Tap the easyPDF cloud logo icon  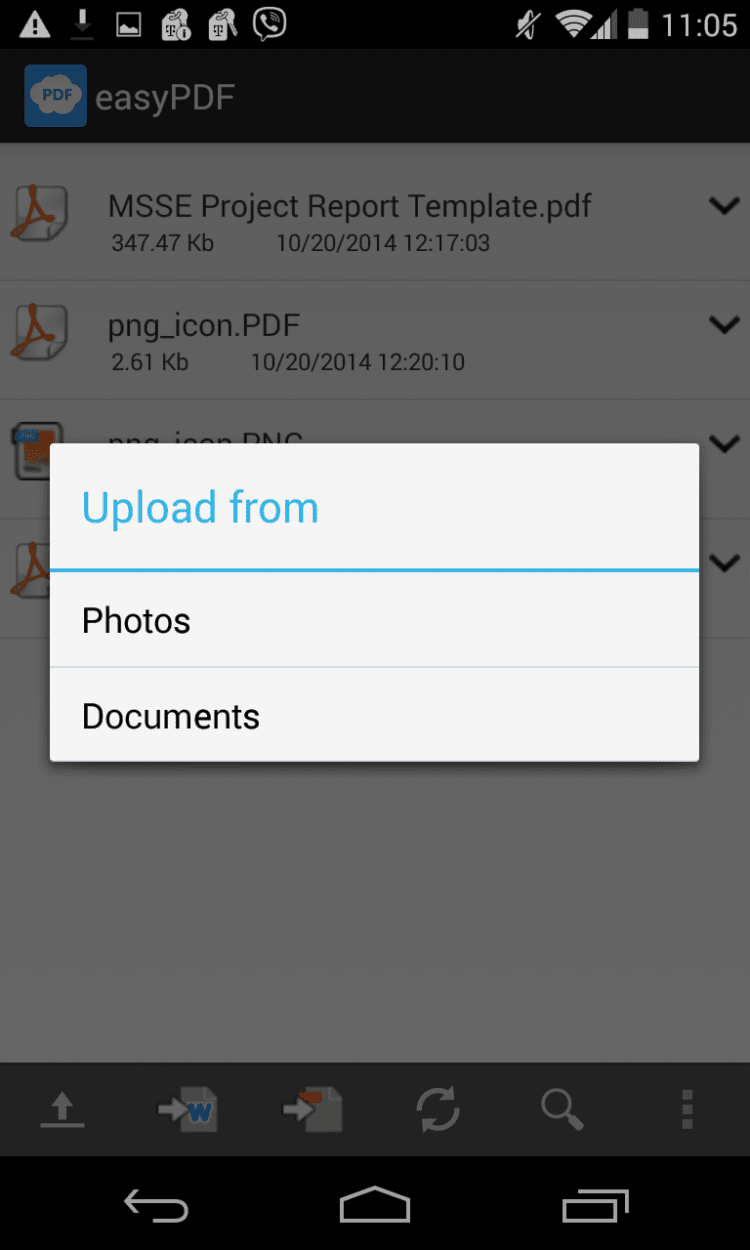pyautogui.click(x=55, y=96)
